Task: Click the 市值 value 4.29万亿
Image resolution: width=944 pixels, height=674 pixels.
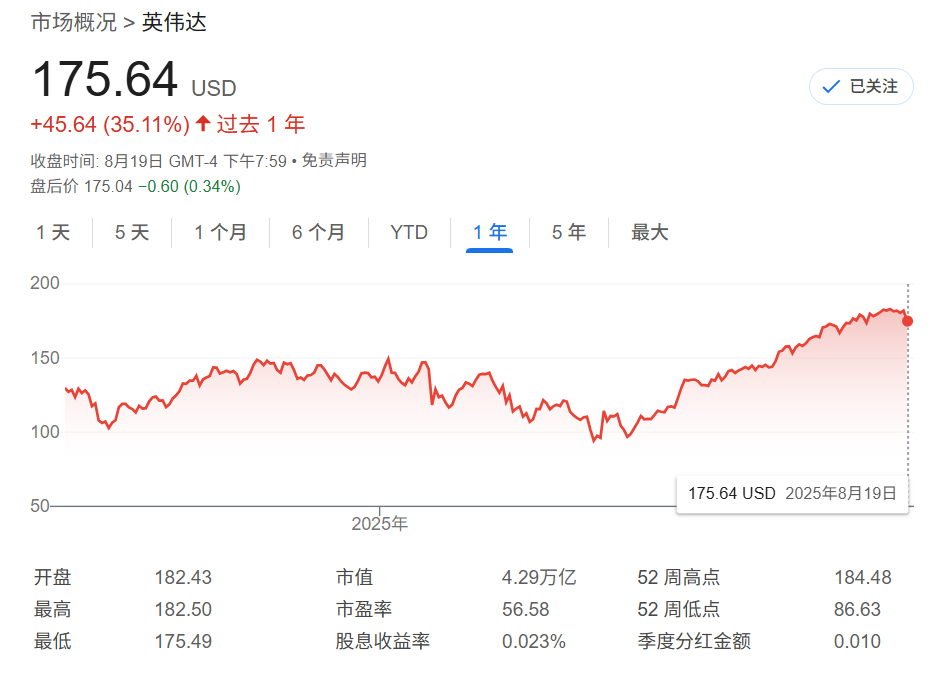Action: (x=539, y=578)
